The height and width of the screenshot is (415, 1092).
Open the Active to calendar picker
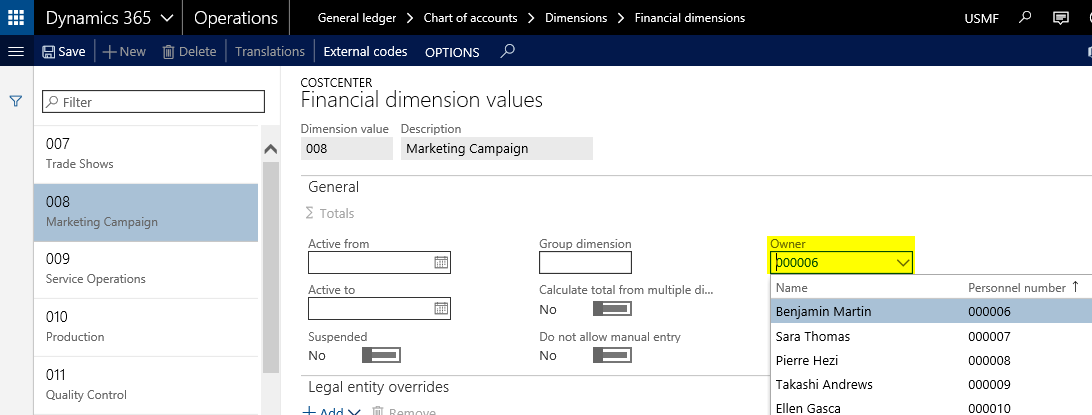pos(441,309)
